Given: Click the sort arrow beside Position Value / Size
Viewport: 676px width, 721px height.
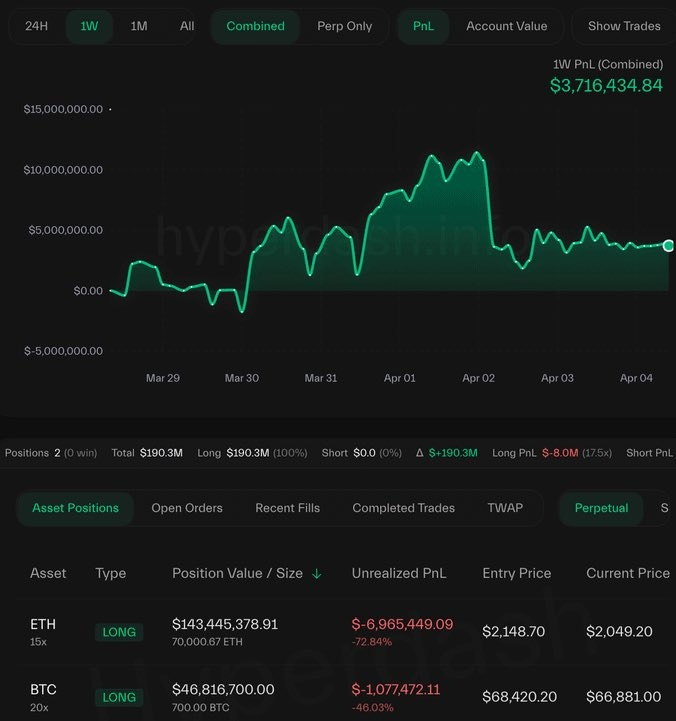Looking at the screenshot, I should 316,574.
